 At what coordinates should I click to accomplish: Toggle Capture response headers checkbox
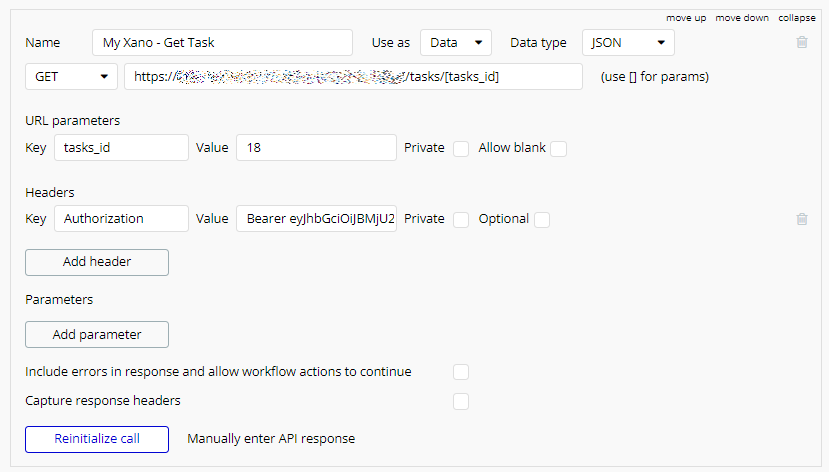461,401
